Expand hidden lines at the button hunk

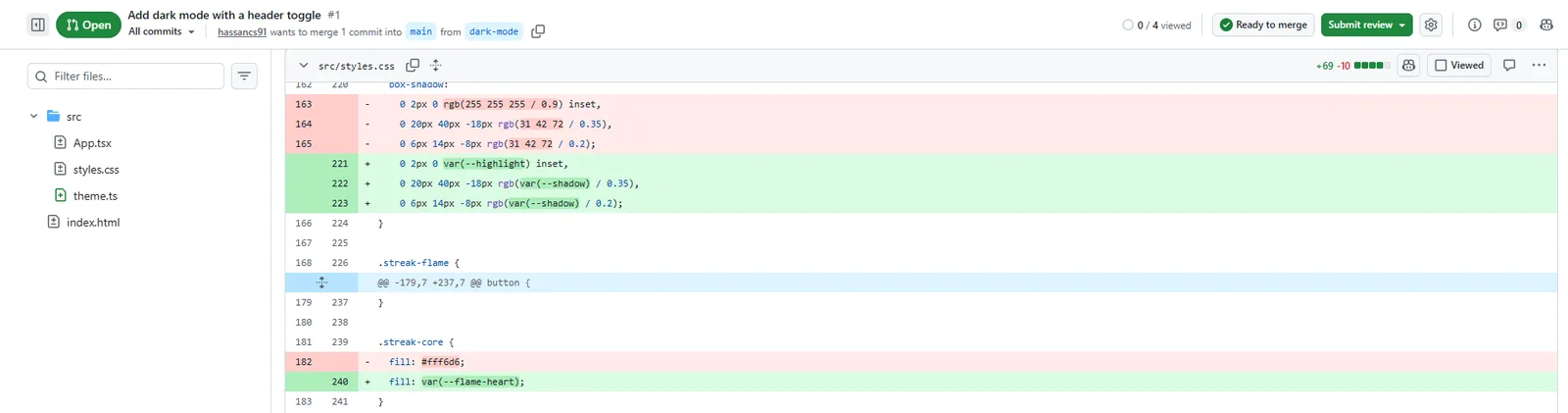point(321,283)
